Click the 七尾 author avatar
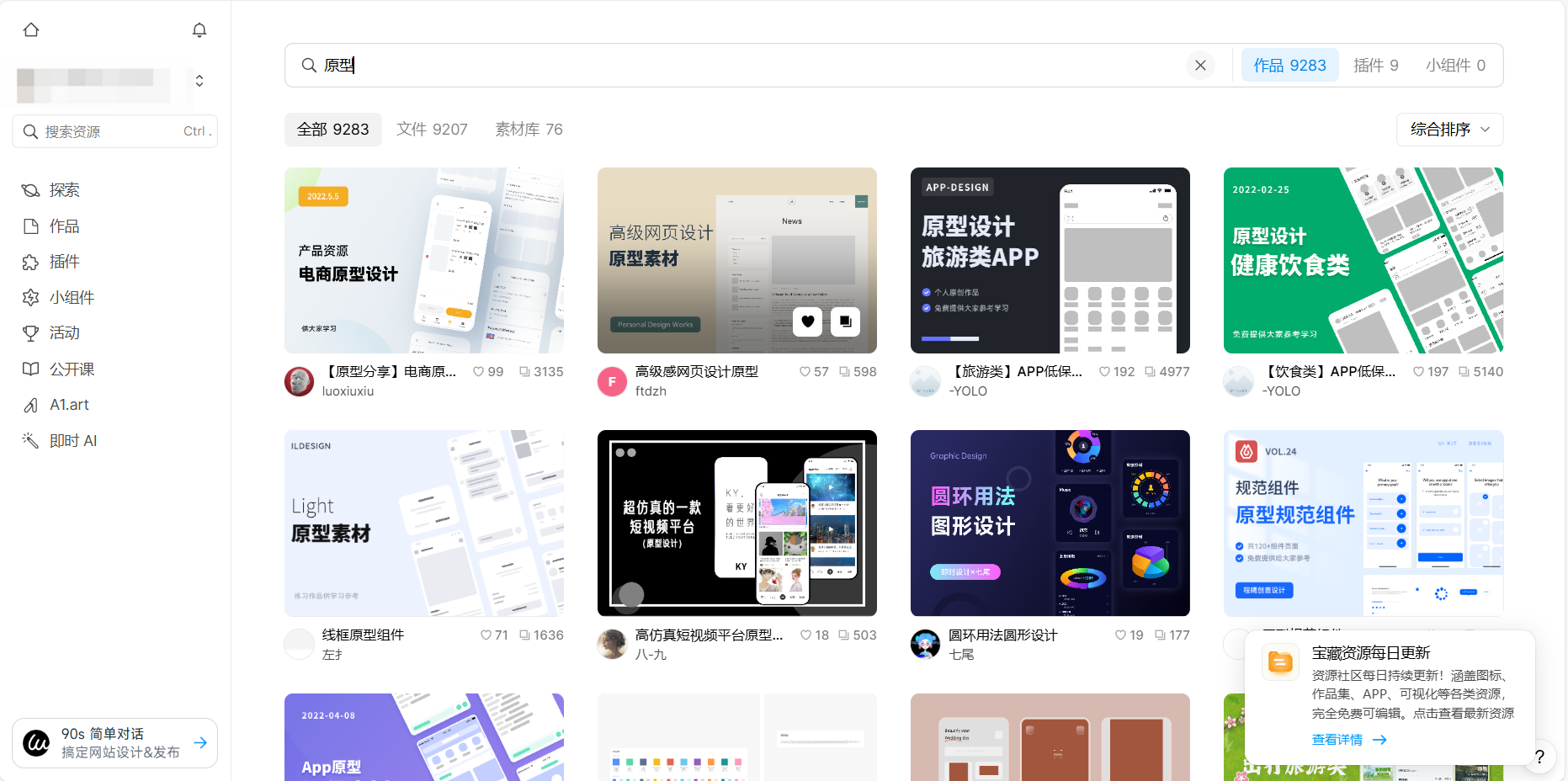The width and height of the screenshot is (1568, 781). coord(925,645)
